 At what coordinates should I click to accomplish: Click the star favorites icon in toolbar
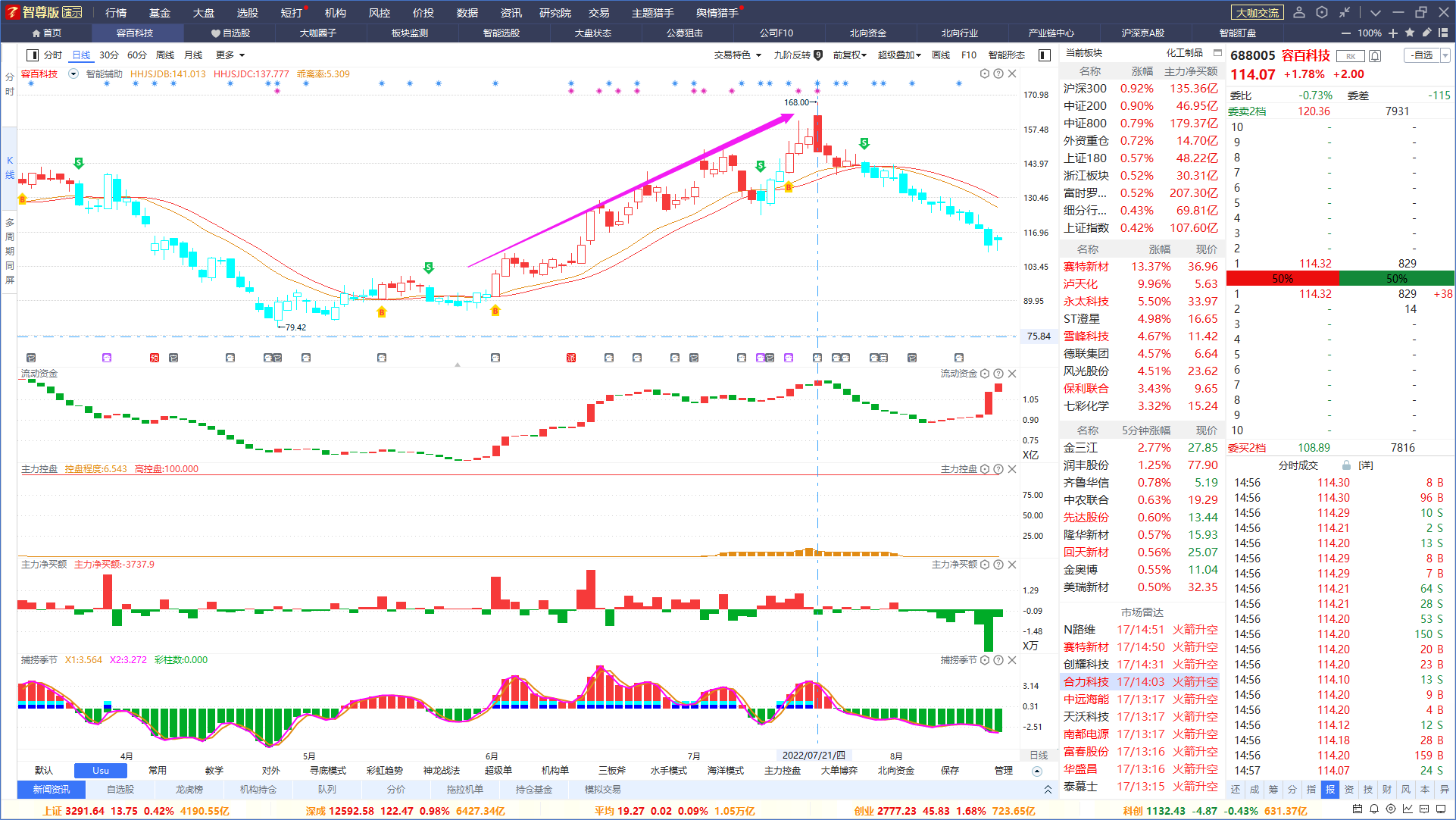click(x=1410, y=33)
